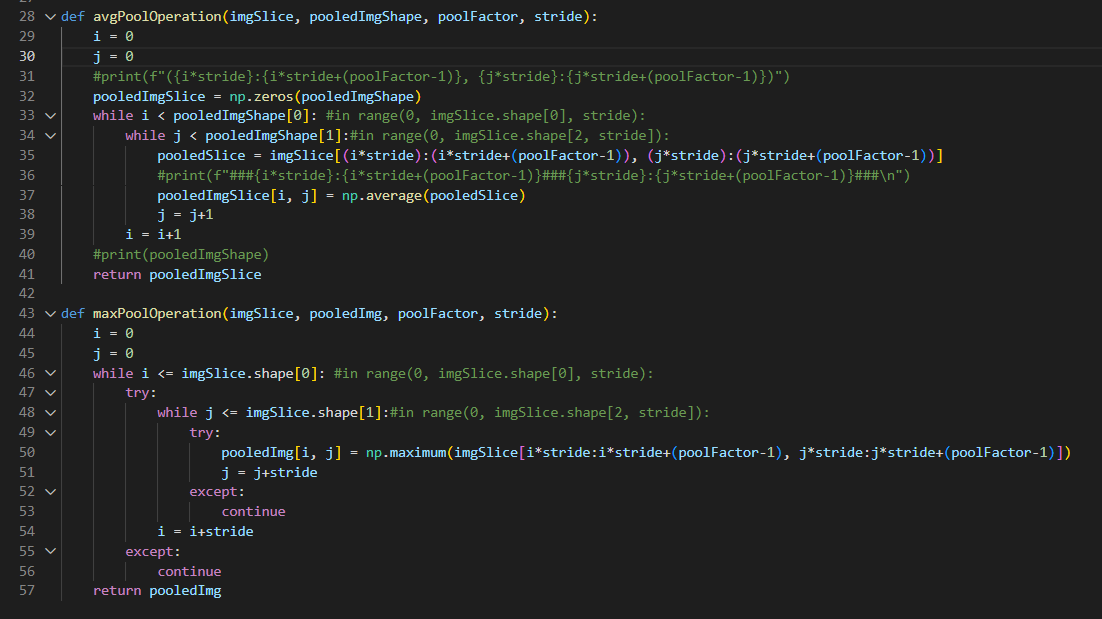
Task: Click np.zeros call on line 32
Action: click(325, 96)
